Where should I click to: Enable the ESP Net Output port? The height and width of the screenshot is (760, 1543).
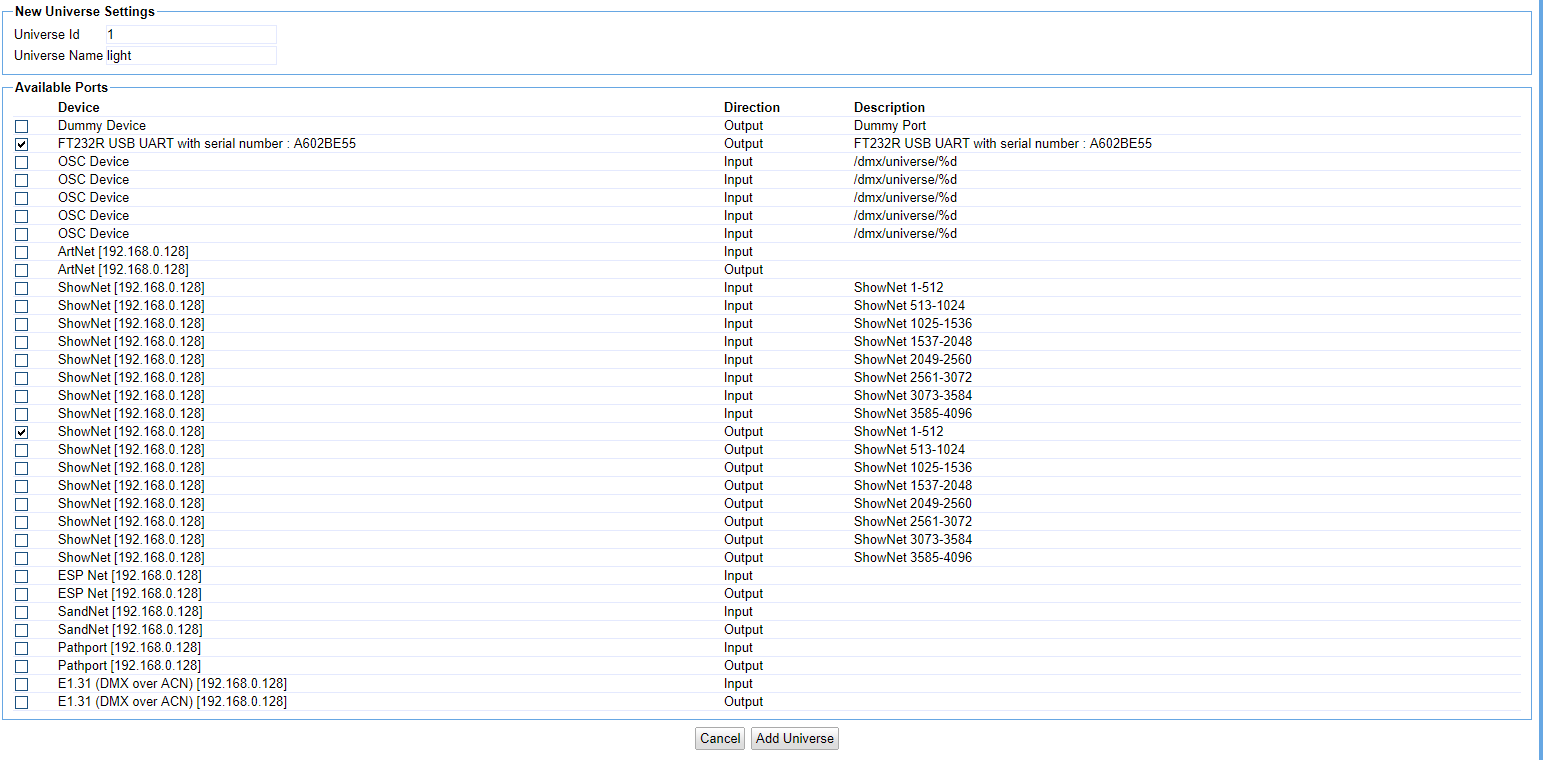click(x=21, y=594)
